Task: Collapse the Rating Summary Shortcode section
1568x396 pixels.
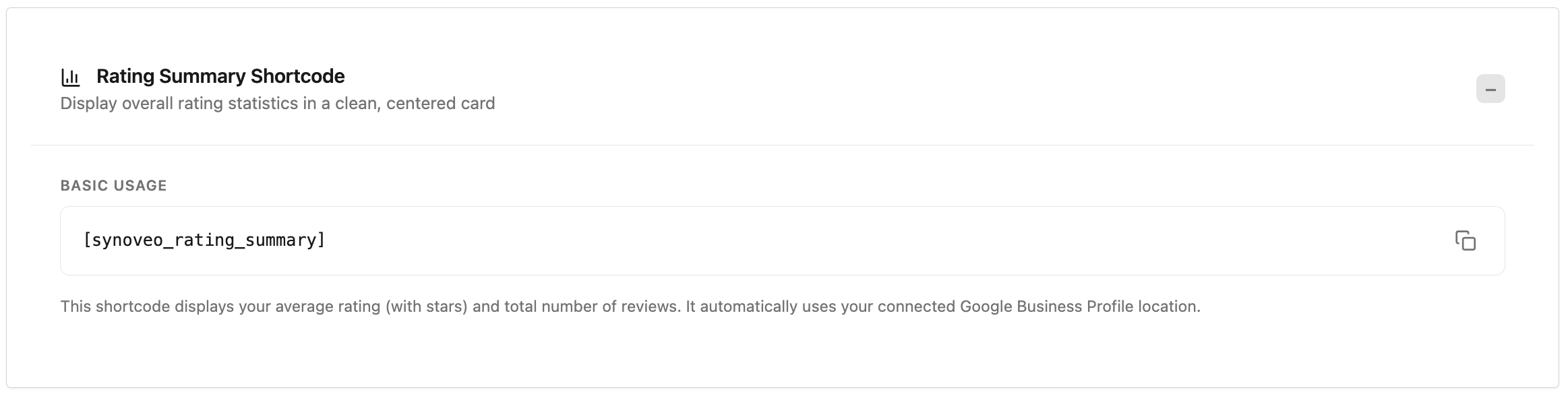Action: click(1490, 89)
